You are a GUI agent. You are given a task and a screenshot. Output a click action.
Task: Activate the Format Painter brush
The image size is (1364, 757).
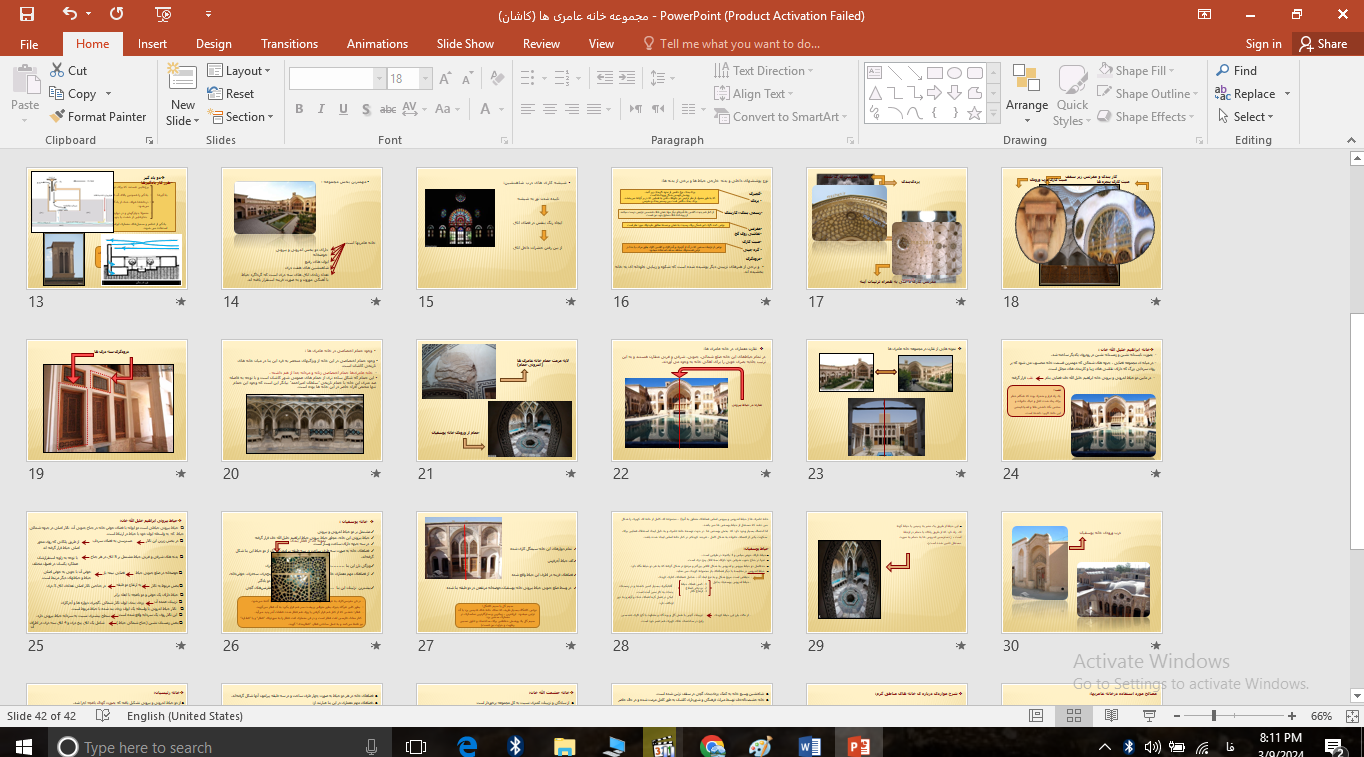click(x=57, y=117)
